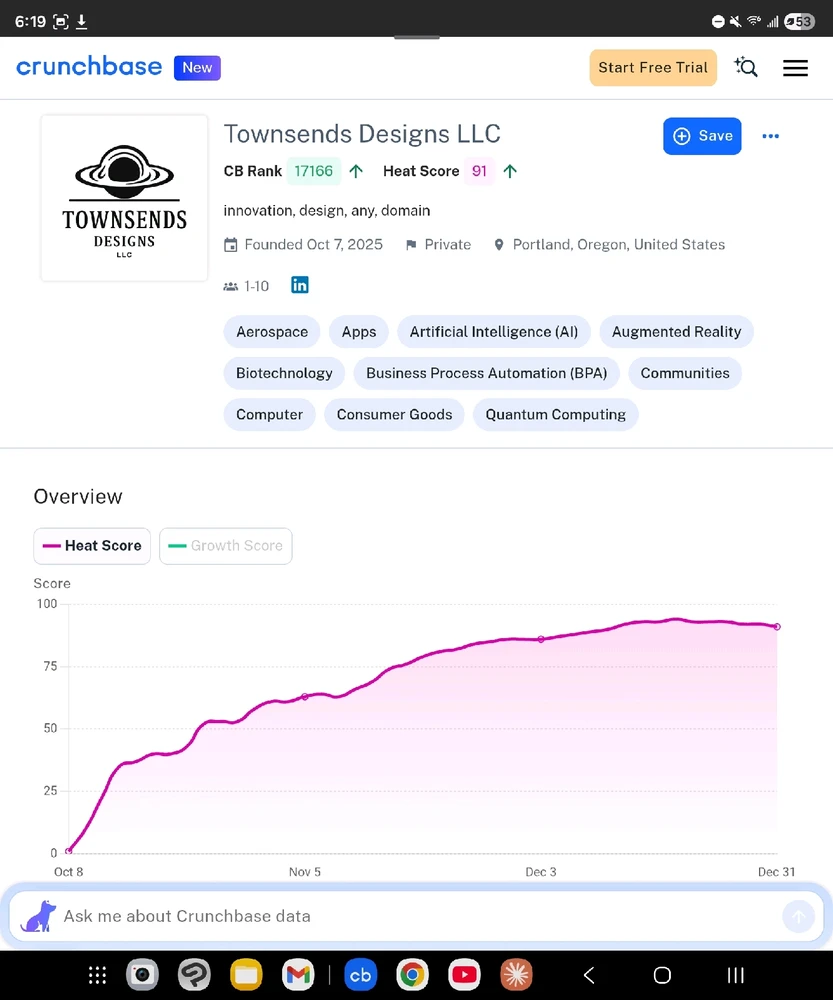
Task: Click the Save button
Action: tap(702, 136)
